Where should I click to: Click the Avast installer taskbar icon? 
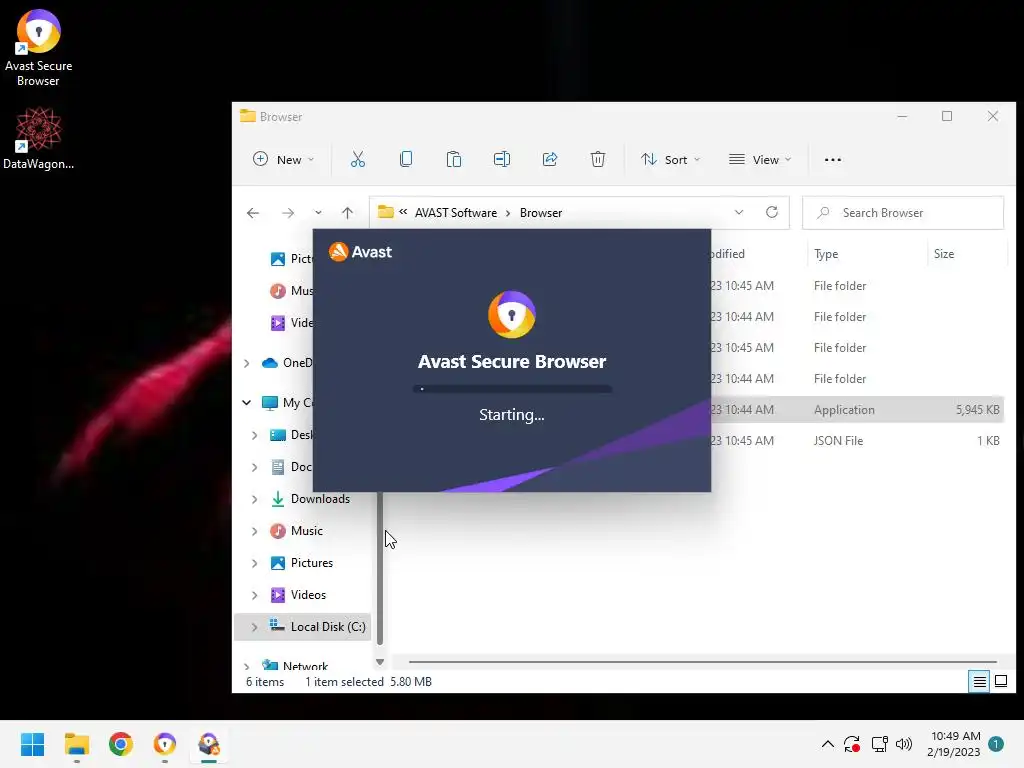pos(209,744)
